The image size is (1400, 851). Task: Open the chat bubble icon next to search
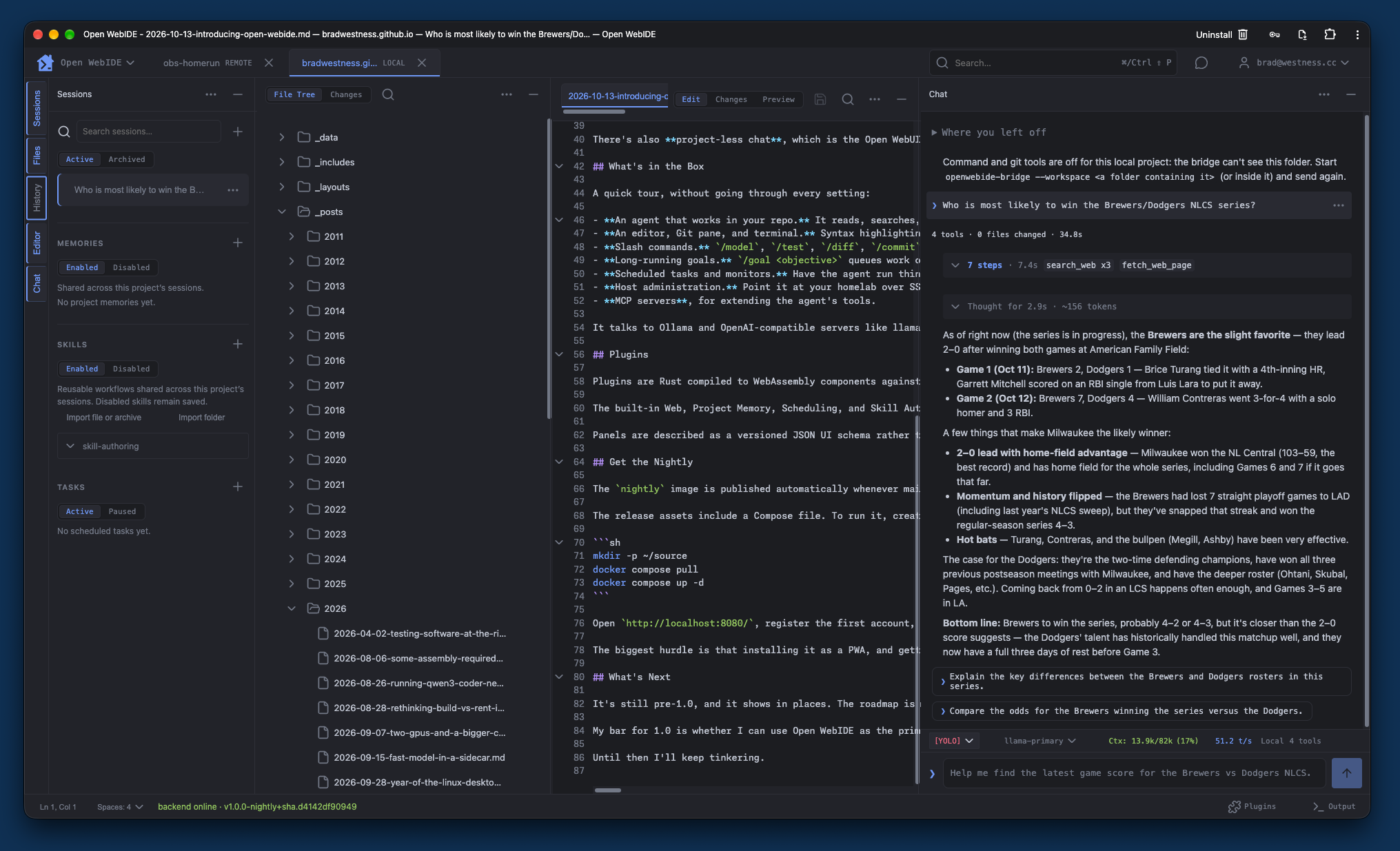click(1201, 63)
